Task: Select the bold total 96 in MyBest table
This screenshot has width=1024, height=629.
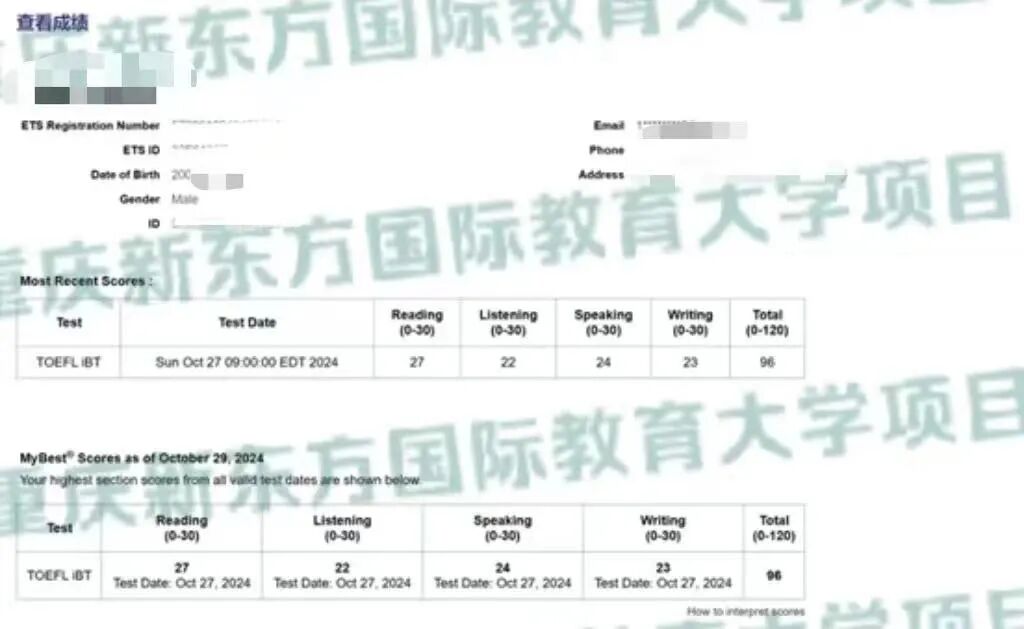Action: [x=774, y=575]
